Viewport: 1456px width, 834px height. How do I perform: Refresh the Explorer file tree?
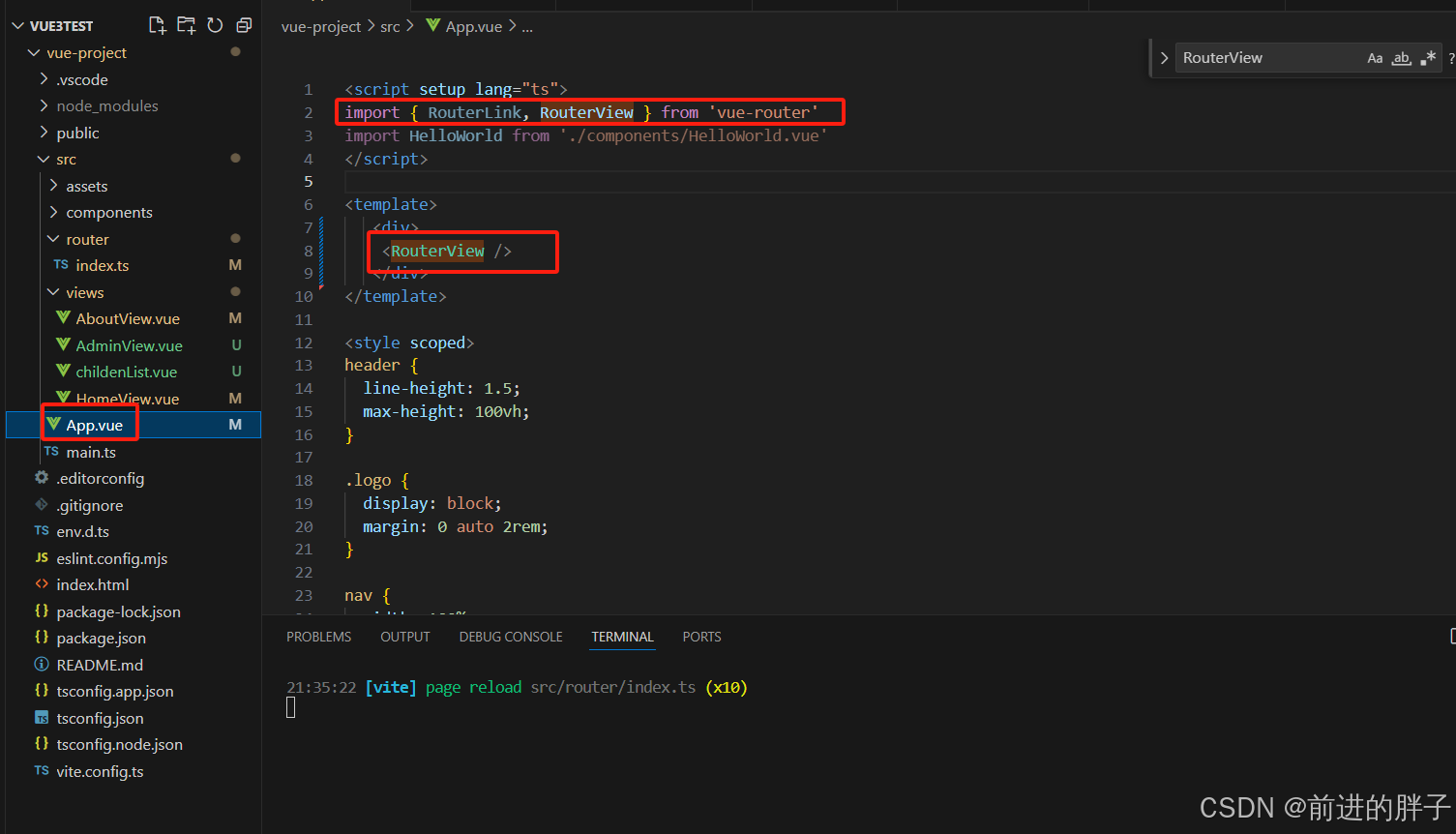tap(215, 25)
